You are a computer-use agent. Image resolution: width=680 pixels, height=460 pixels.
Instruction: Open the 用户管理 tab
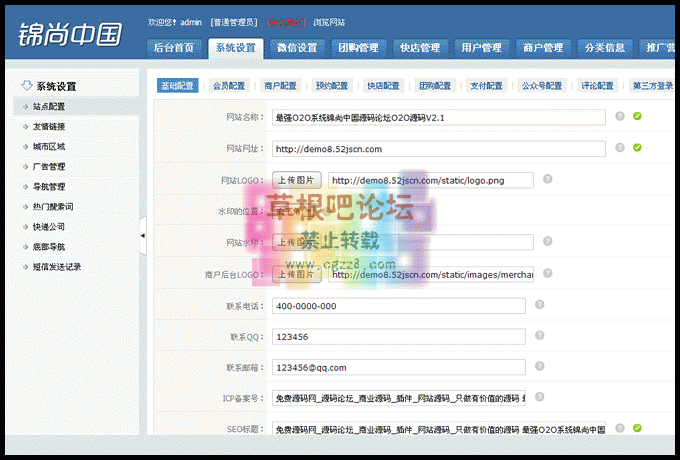click(482, 48)
